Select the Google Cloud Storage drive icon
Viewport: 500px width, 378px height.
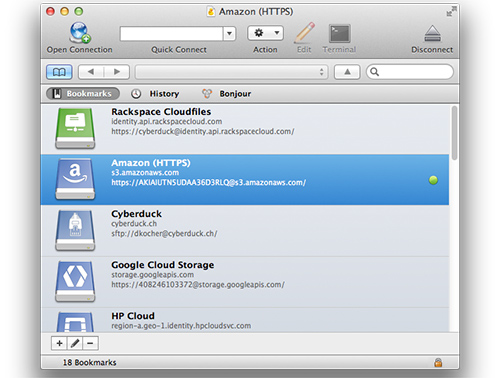(75, 282)
